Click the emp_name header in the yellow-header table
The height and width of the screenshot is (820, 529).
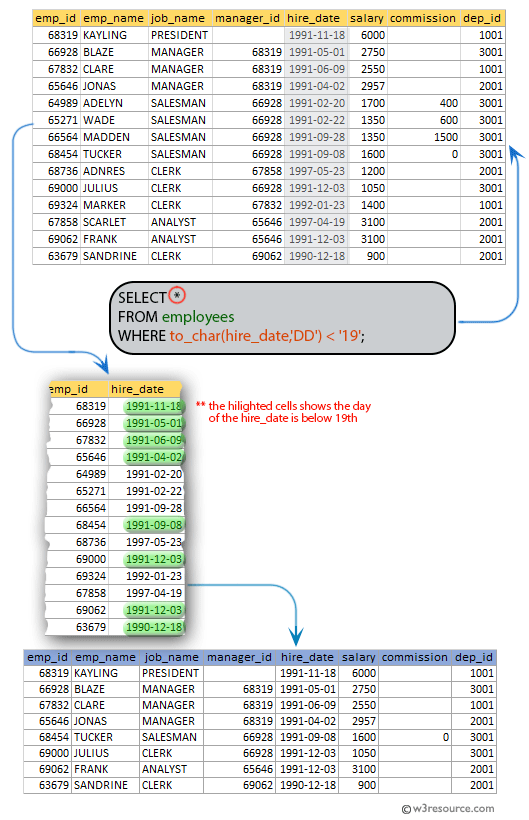point(113,18)
